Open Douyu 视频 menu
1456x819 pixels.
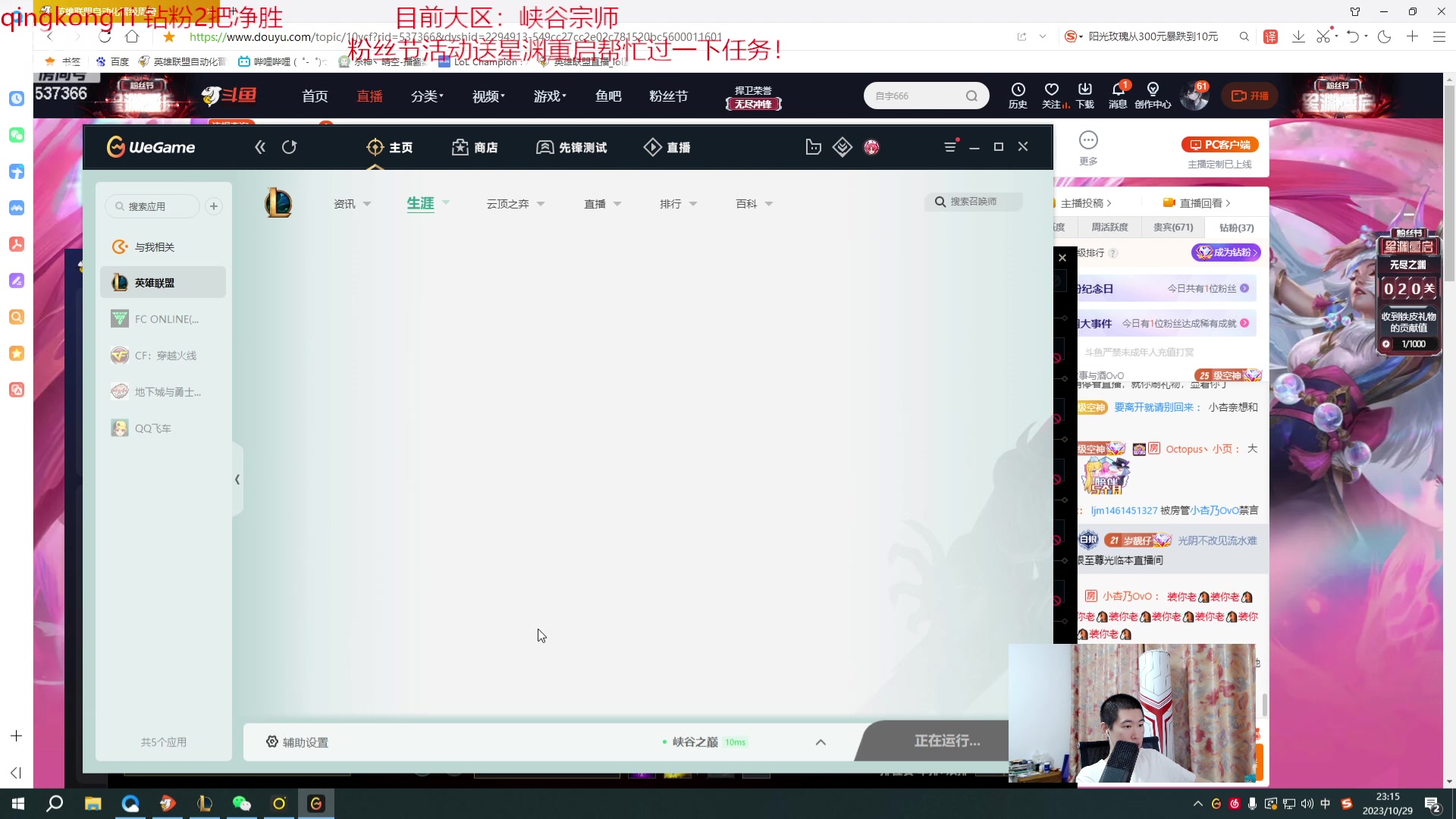488,96
